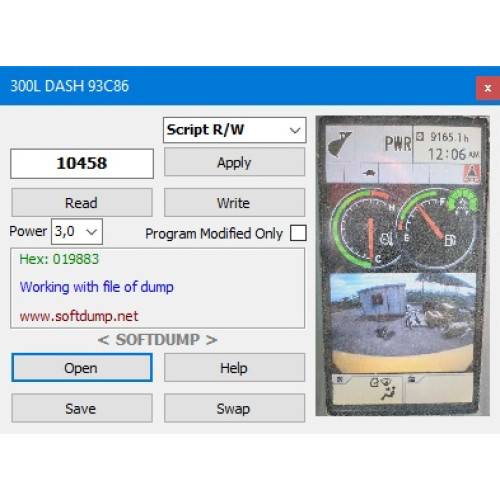Click the Write button
Screen dimensions: 500x500
[x=234, y=203]
